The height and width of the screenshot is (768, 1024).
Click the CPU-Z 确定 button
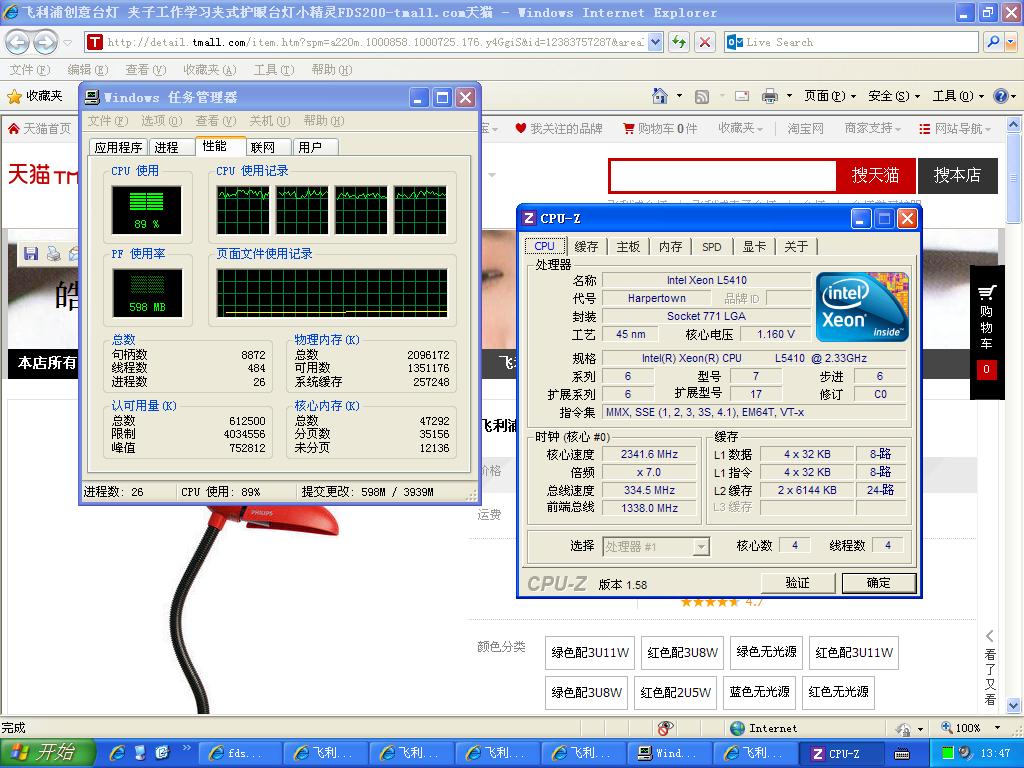click(878, 583)
